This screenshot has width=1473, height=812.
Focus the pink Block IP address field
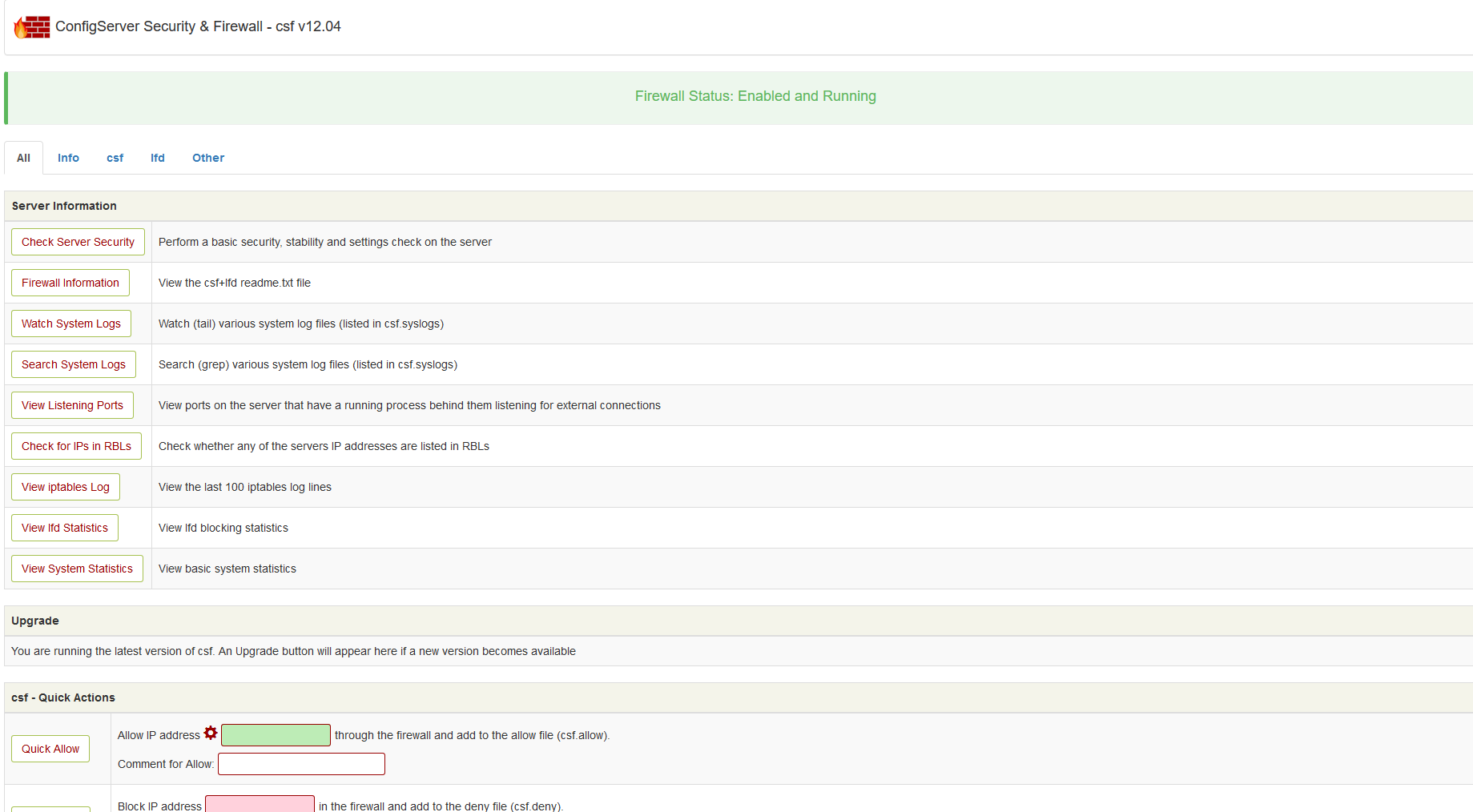[x=260, y=804]
